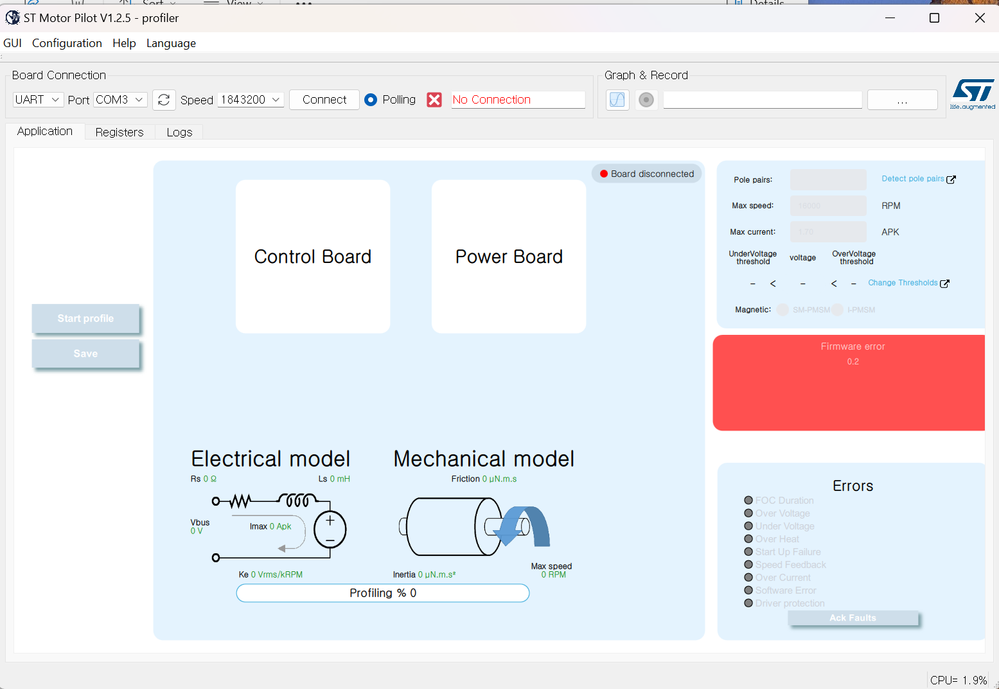Click the Control Board card

point(313,256)
